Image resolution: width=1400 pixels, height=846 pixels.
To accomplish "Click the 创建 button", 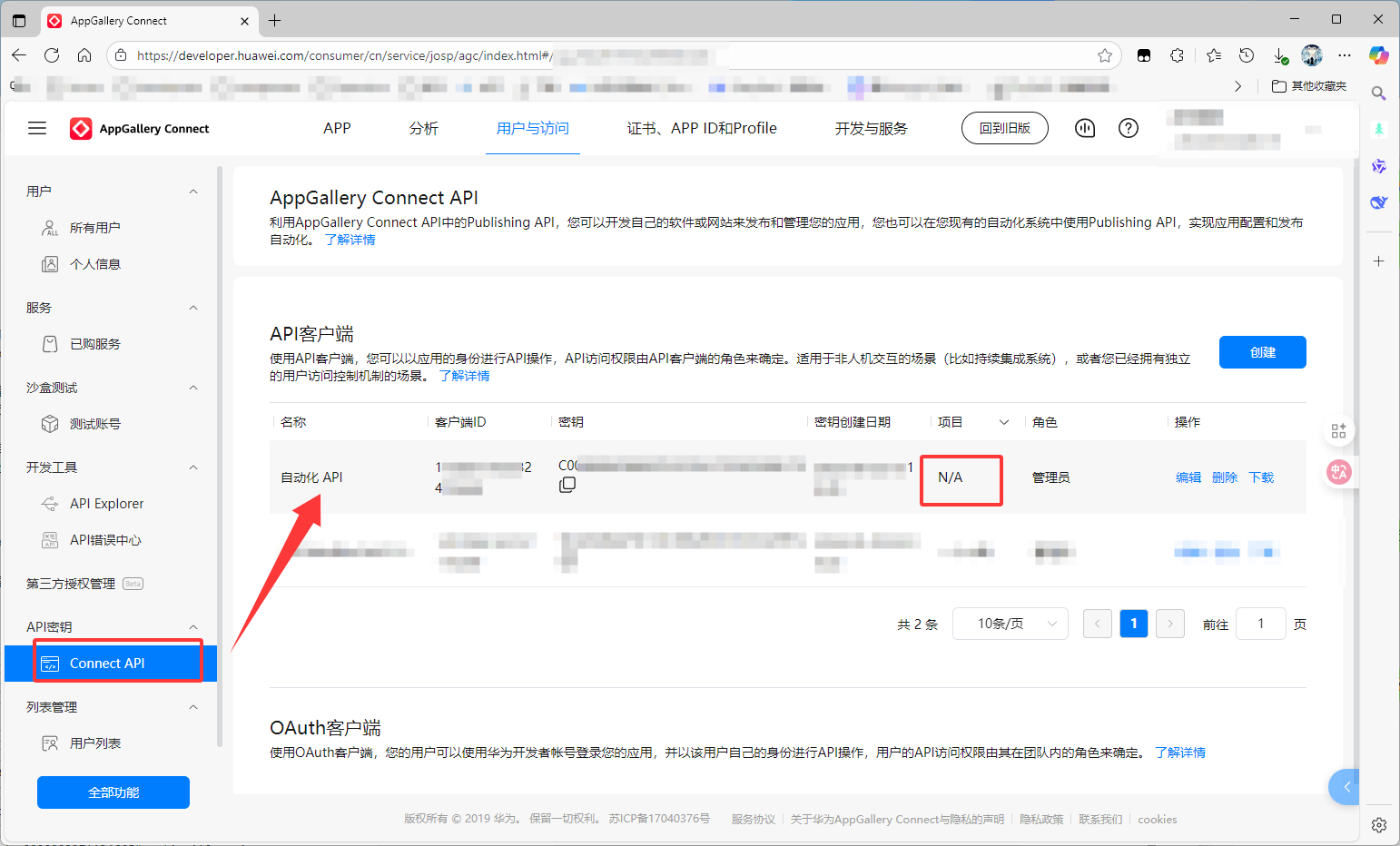I will tap(1263, 352).
